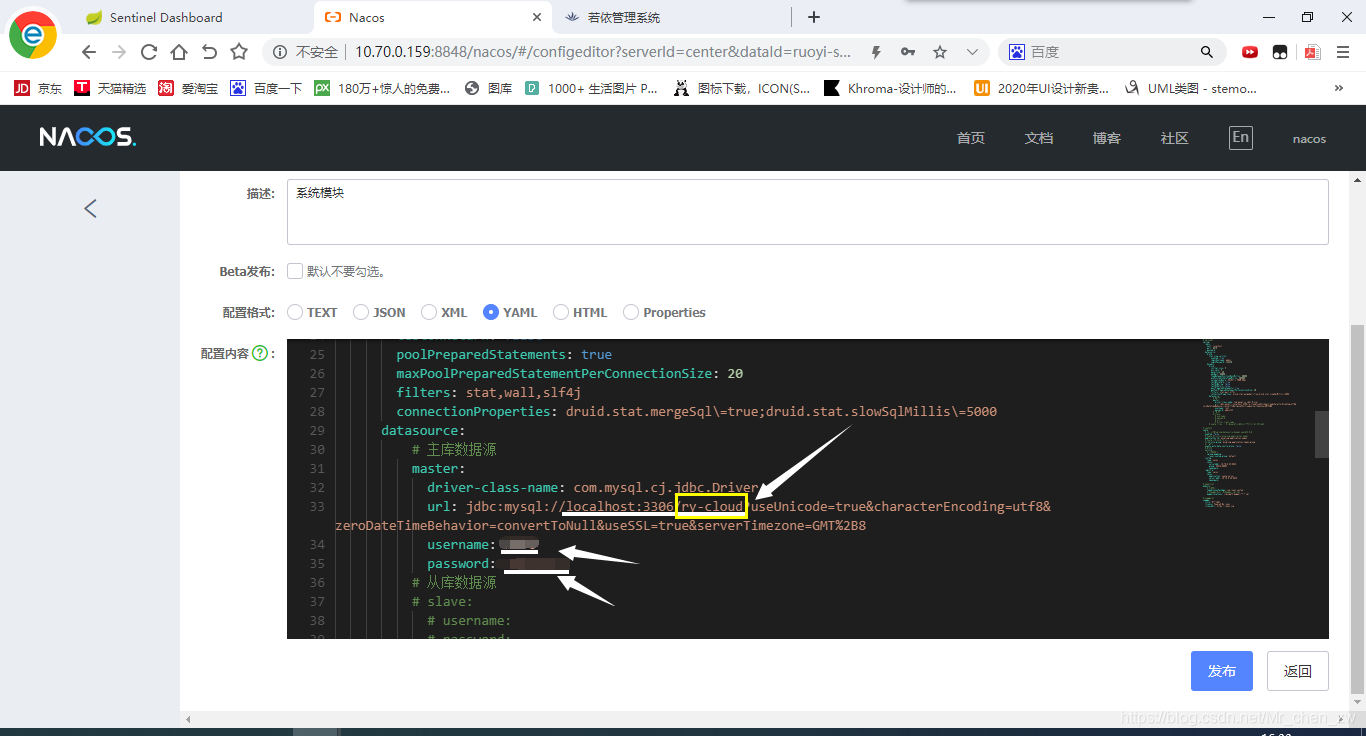The height and width of the screenshot is (736, 1366).
Task: Open the 1000+ 生活图片 bookmark
Action: click(592, 88)
